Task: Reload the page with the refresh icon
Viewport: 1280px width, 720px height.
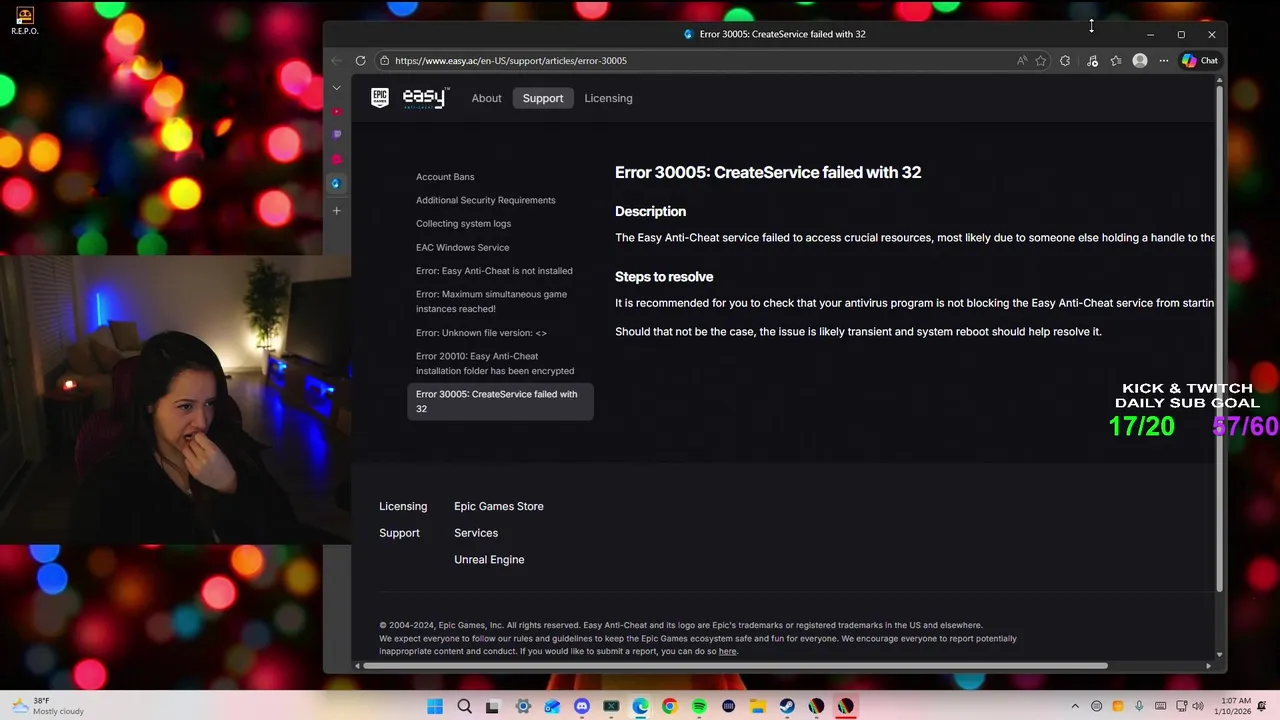Action: [361, 60]
